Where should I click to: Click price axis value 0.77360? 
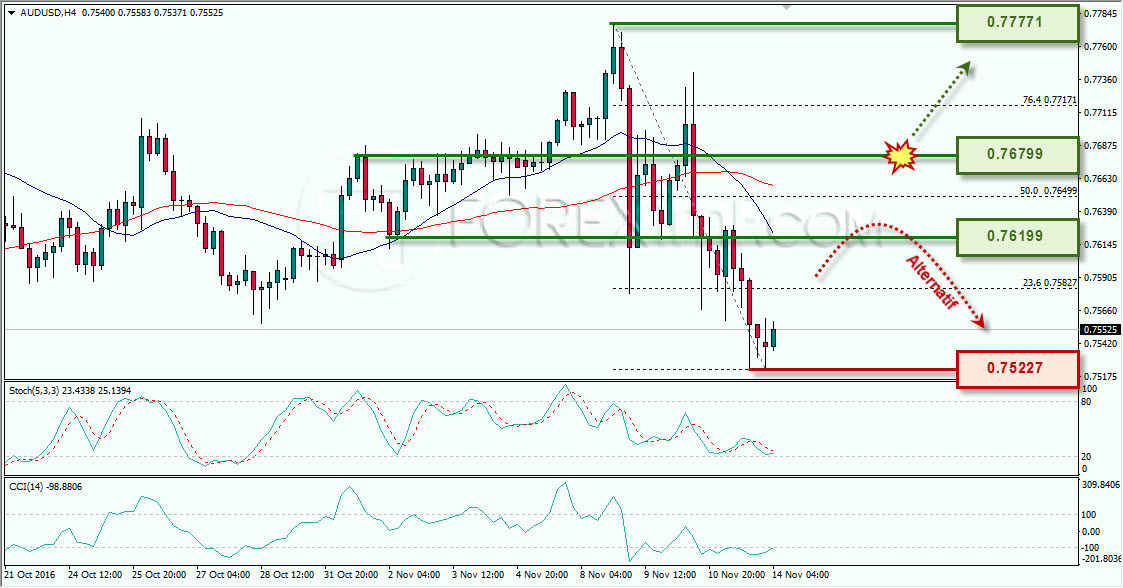pyautogui.click(x=1101, y=79)
